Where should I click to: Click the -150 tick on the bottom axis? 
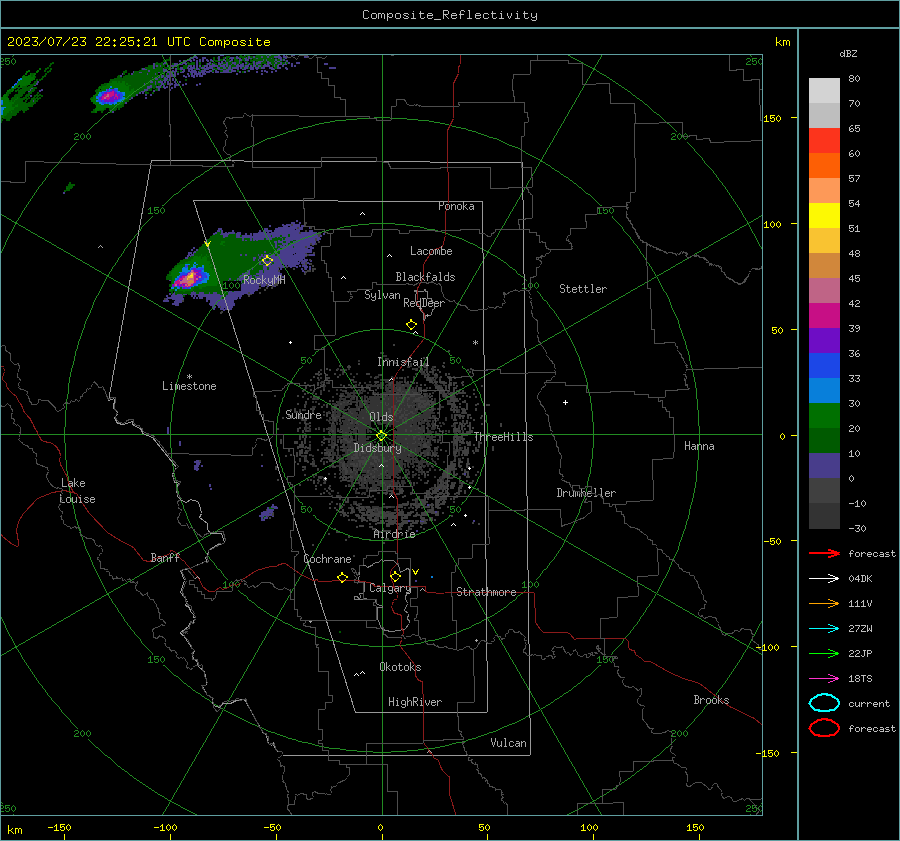(59, 828)
